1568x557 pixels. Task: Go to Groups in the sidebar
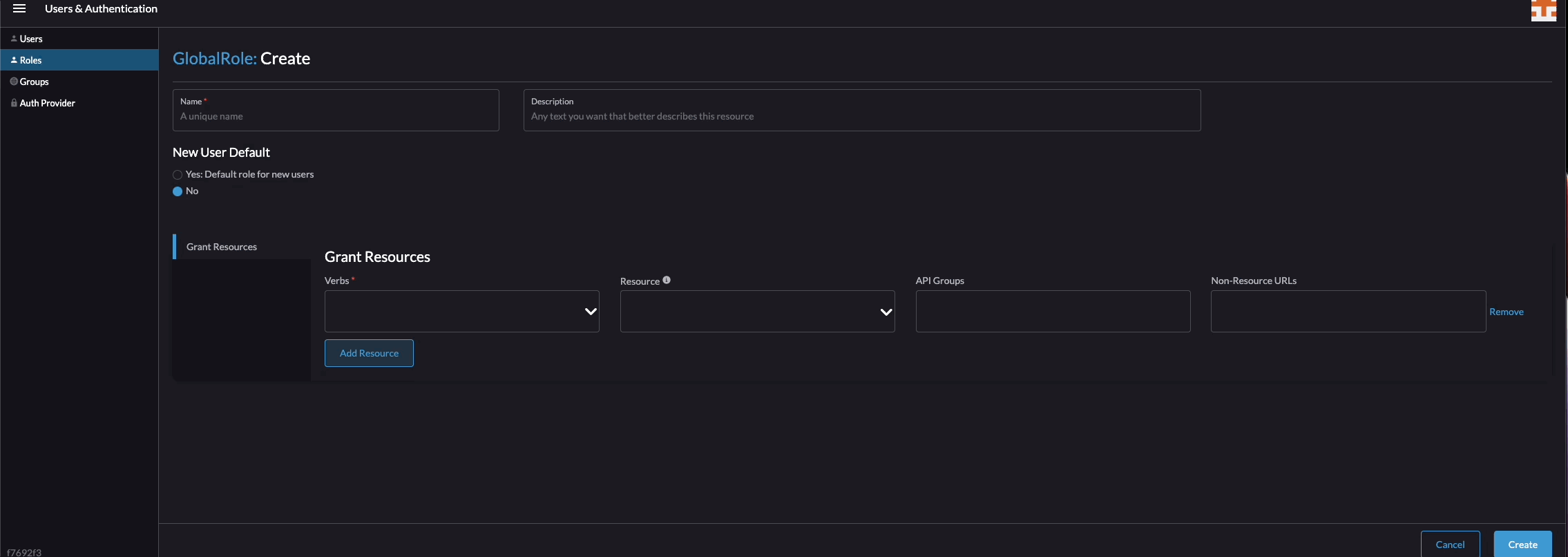(x=79, y=82)
